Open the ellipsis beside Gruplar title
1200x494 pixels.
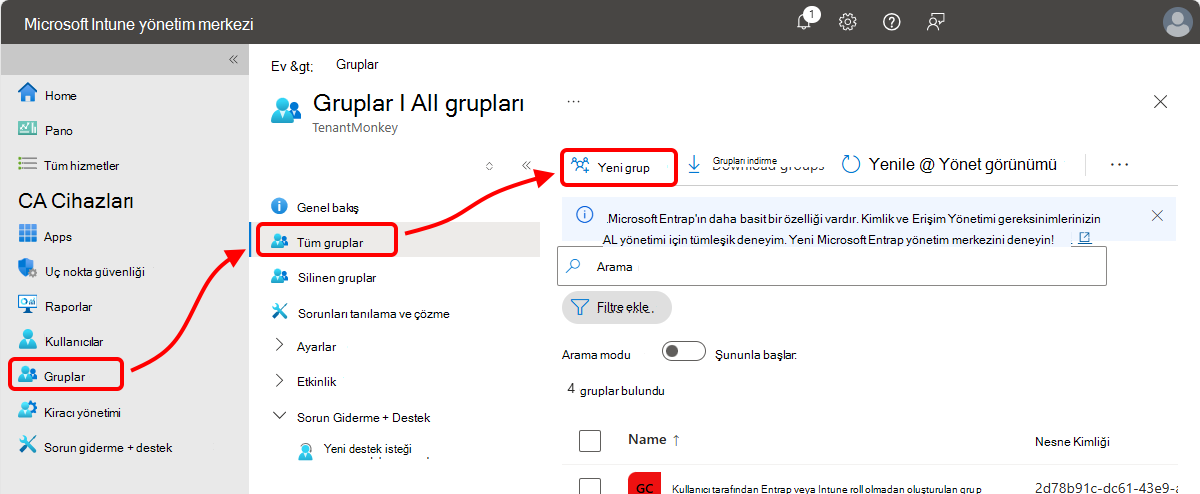coord(574,101)
